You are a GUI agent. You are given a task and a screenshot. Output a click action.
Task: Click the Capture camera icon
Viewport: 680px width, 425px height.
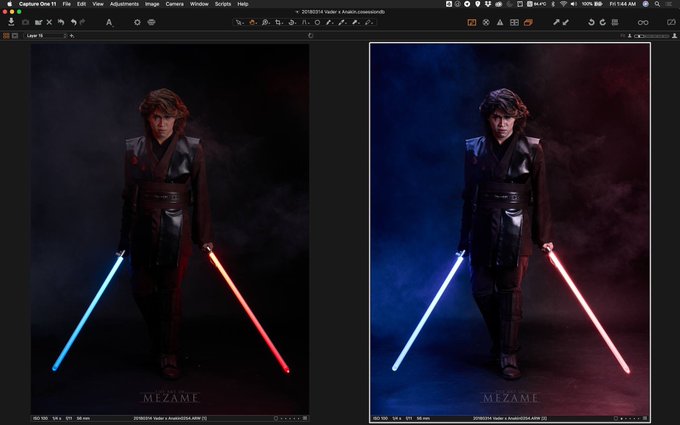tap(26, 22)
